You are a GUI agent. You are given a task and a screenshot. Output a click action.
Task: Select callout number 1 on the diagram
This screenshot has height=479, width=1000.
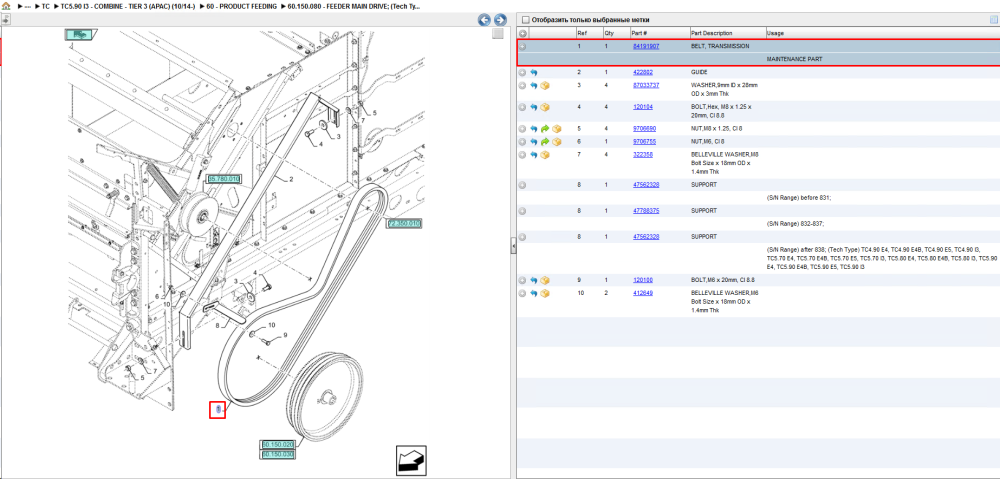point(217,409)
